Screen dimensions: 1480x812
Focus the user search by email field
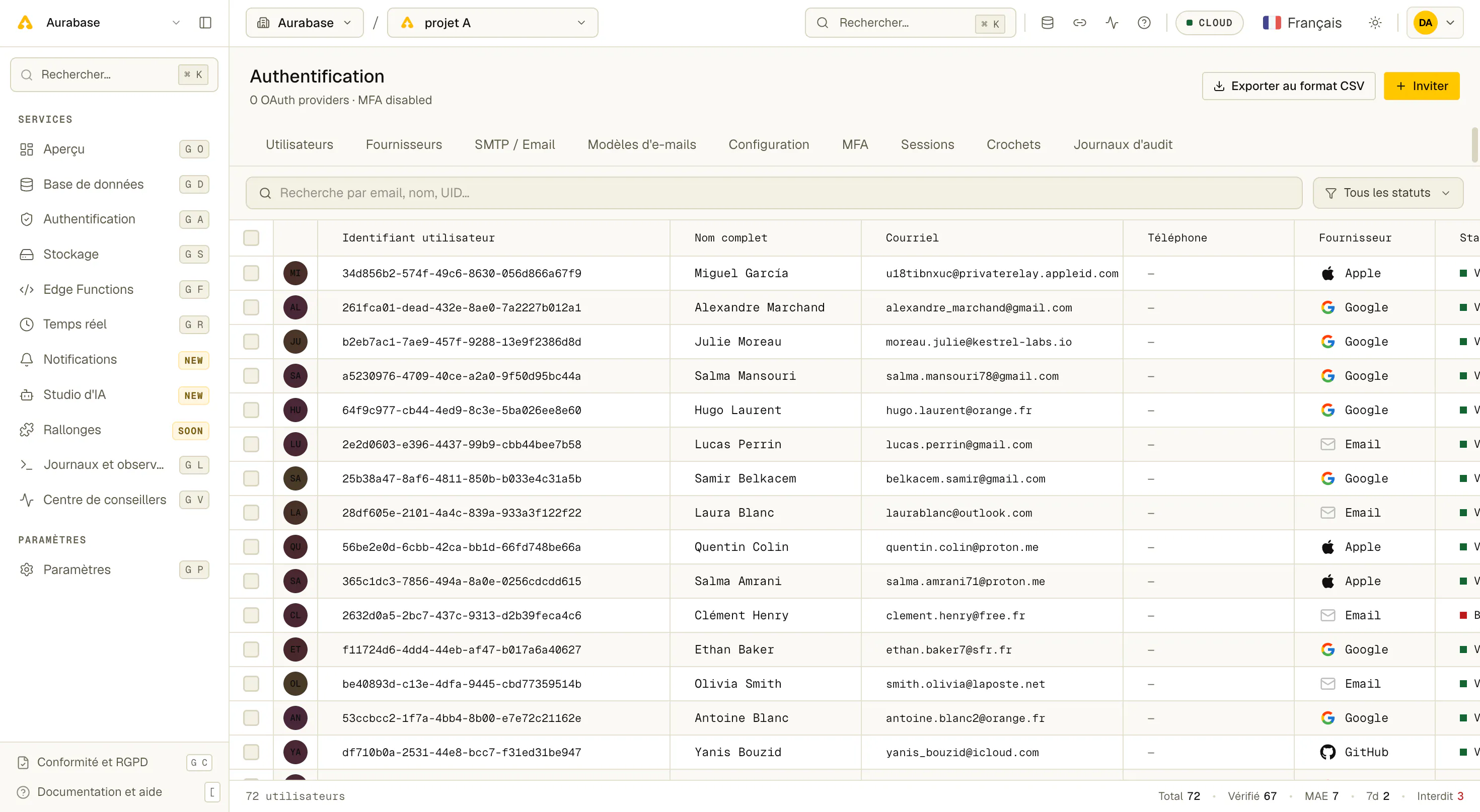773,193
